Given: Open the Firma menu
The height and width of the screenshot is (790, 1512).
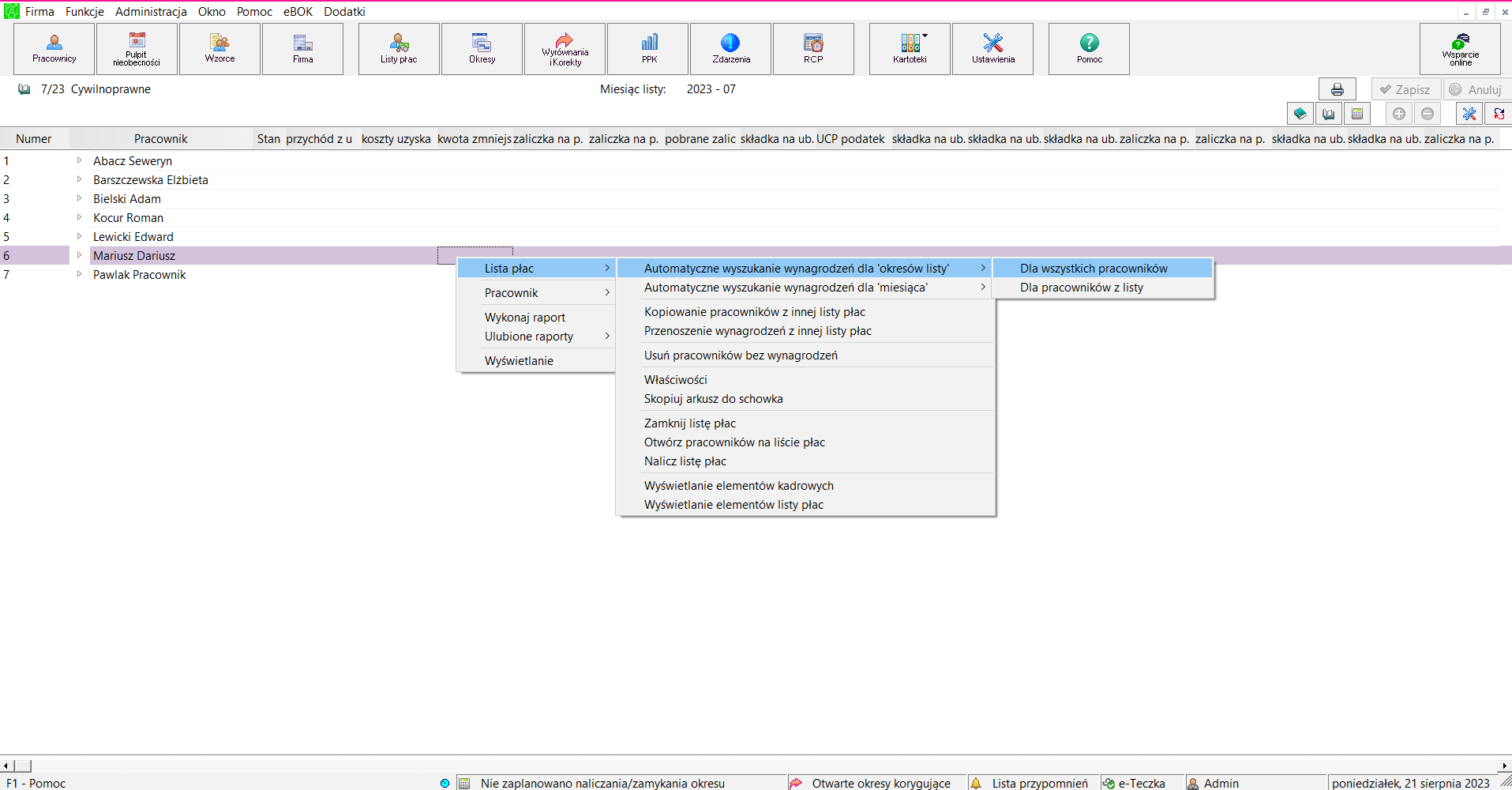Looking at the screenshot, I should click(39, 11).
